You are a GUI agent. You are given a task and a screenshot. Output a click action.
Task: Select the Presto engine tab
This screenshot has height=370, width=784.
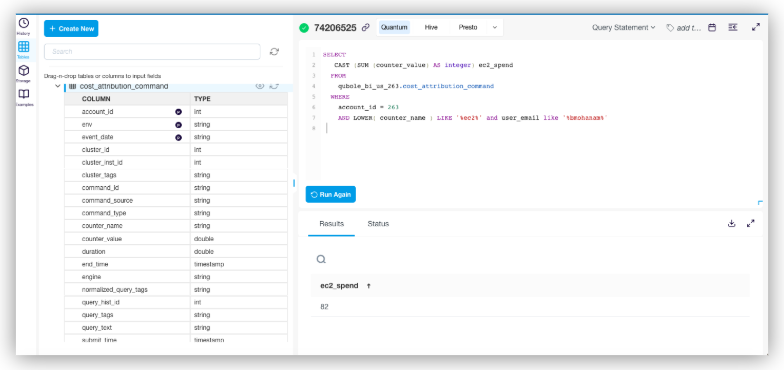coord(468,28)
